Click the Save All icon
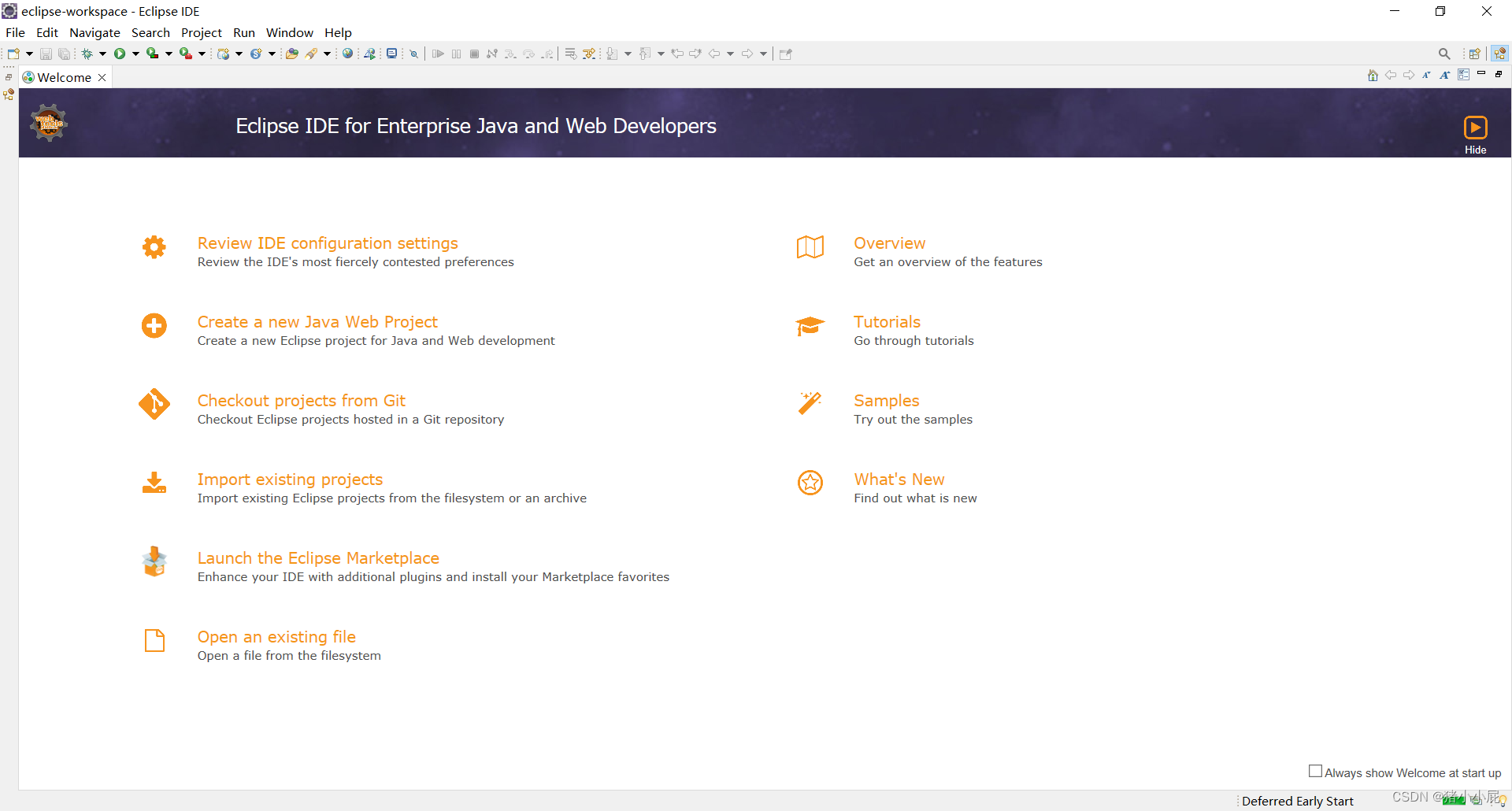1512x811 pixels. coord(65,54)
